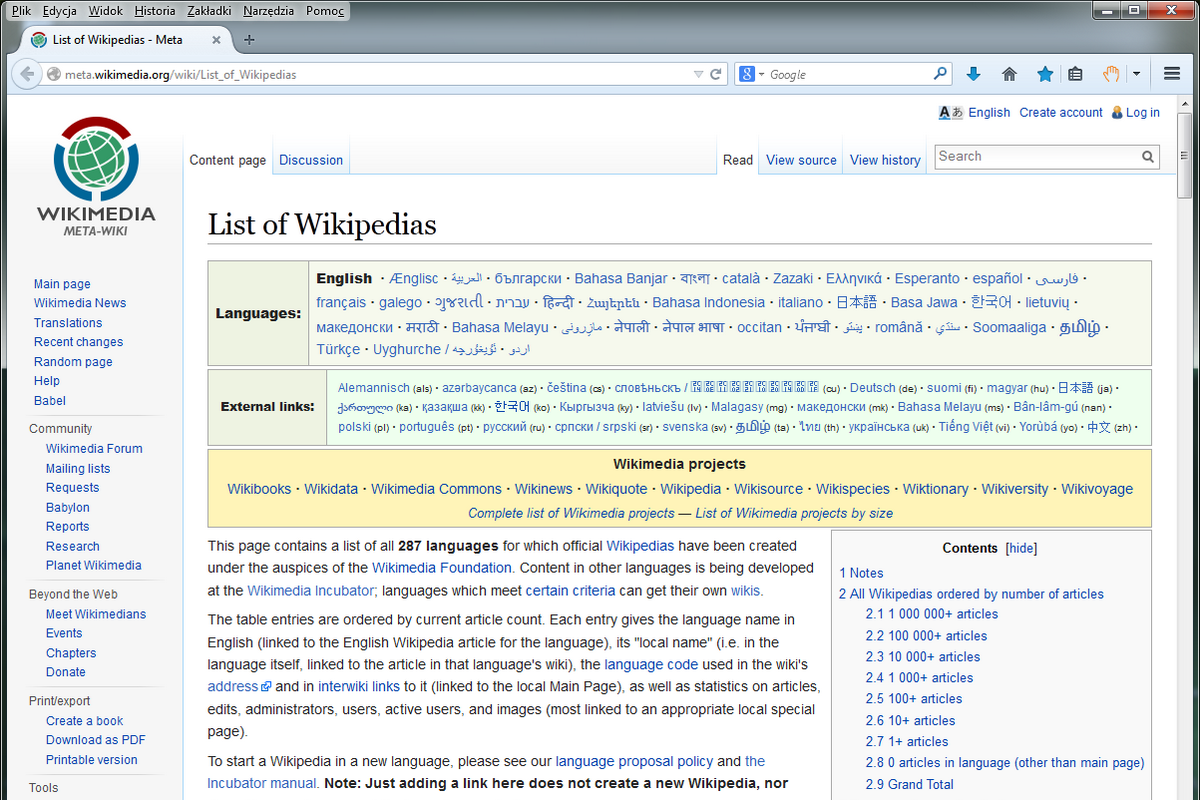Click the Deutsch (de) external link
The width and height of the screenshot is (1200, 800).
tap(883, 388)
